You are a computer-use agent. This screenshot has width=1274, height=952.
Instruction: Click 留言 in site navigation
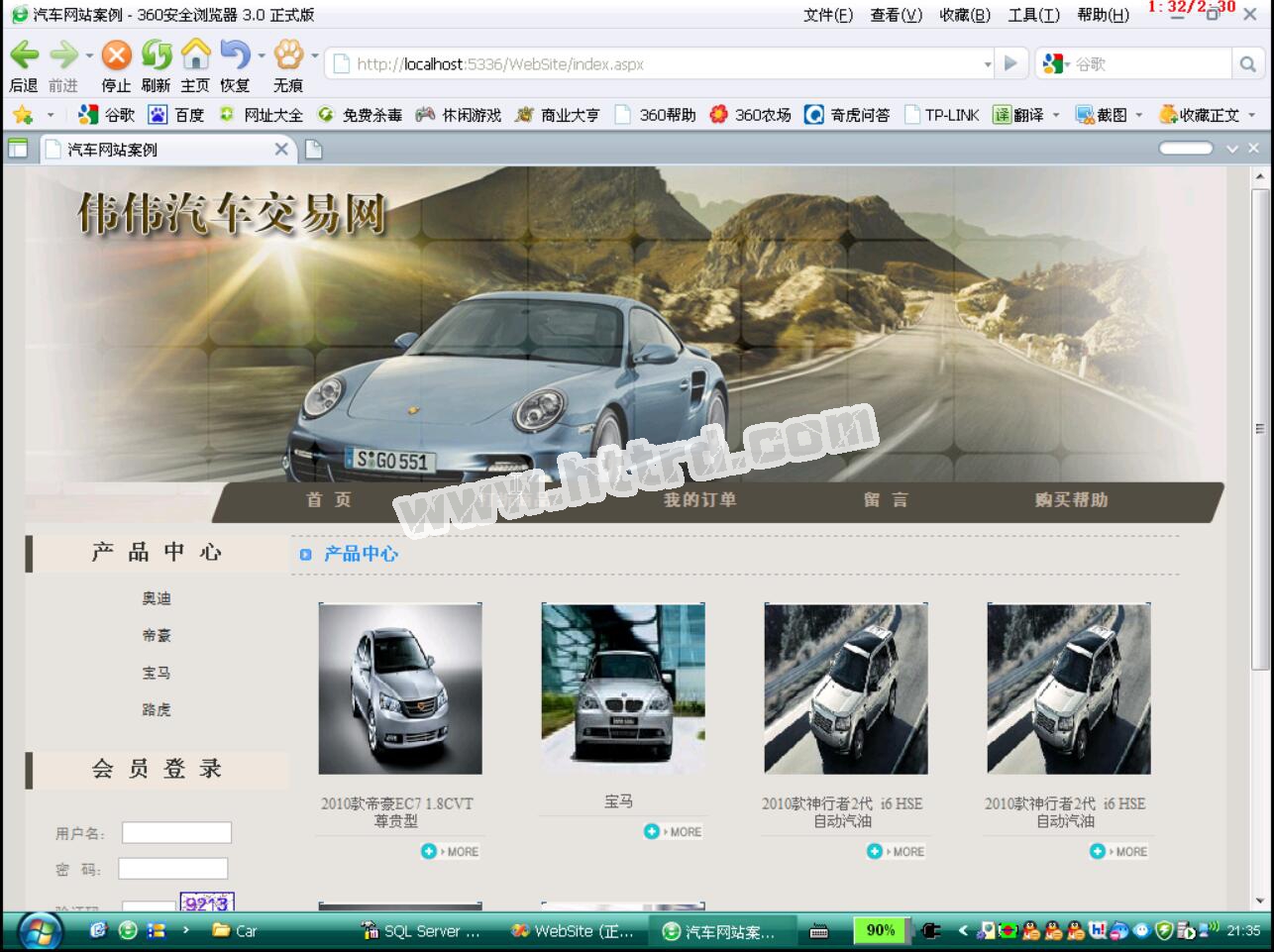point(886,500)
